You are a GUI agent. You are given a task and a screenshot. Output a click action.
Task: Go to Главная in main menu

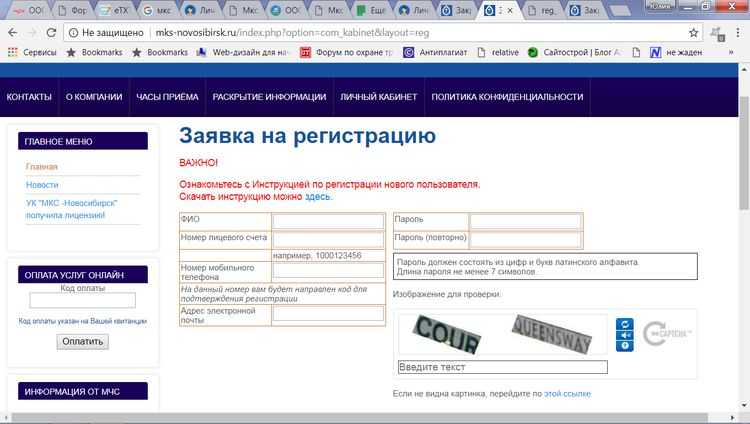(42, 167)
